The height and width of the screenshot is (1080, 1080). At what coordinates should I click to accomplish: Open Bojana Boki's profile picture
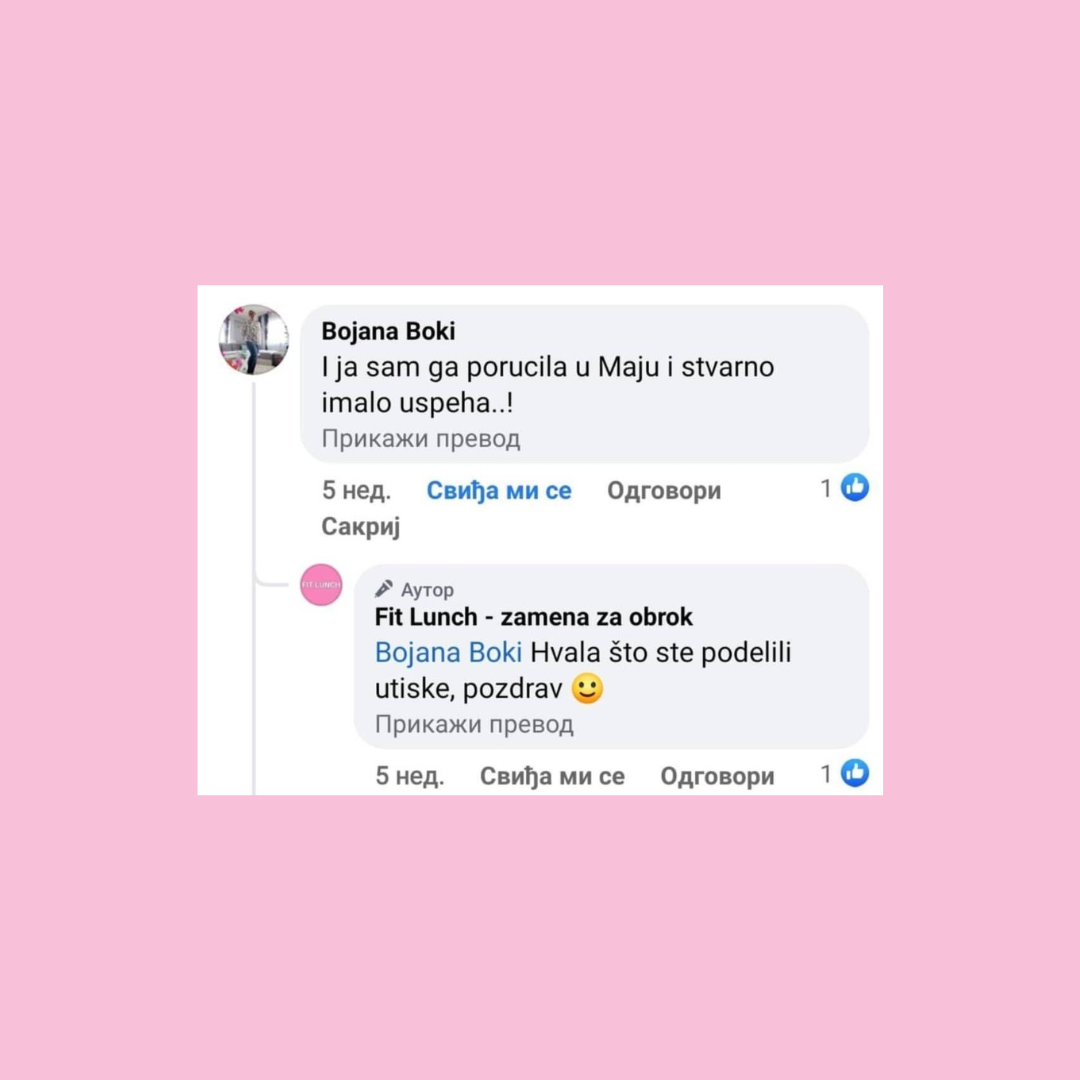pyautogui.click(x=253, y=340)
